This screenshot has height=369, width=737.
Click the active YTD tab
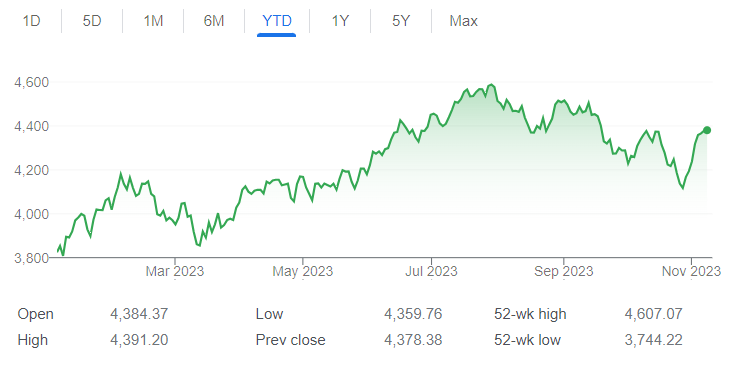277,21
